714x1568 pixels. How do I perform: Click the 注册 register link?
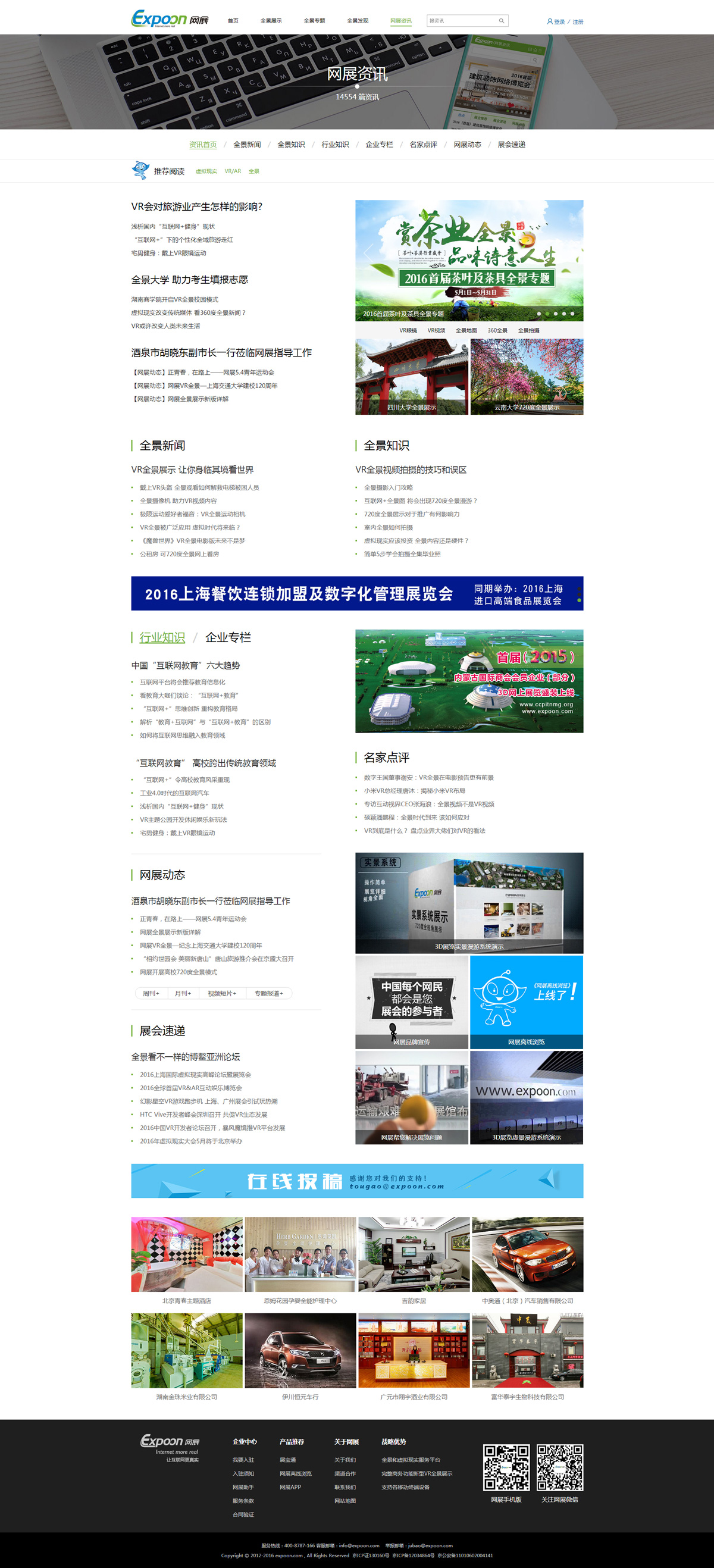pyautogui.click(x=578, y=22)
